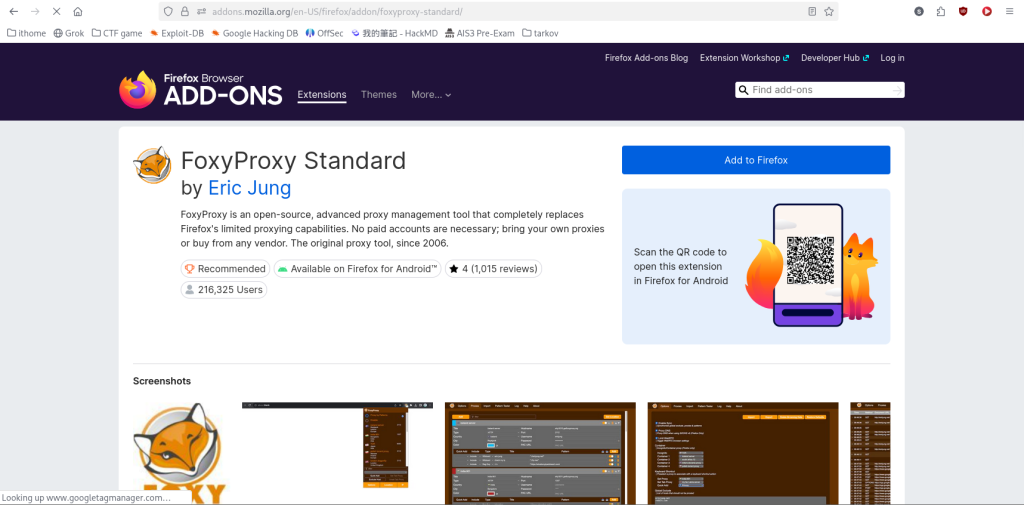Expand the More... dropdown menu
Viewport: 1024px width, 505px height.
pos(431,95)
